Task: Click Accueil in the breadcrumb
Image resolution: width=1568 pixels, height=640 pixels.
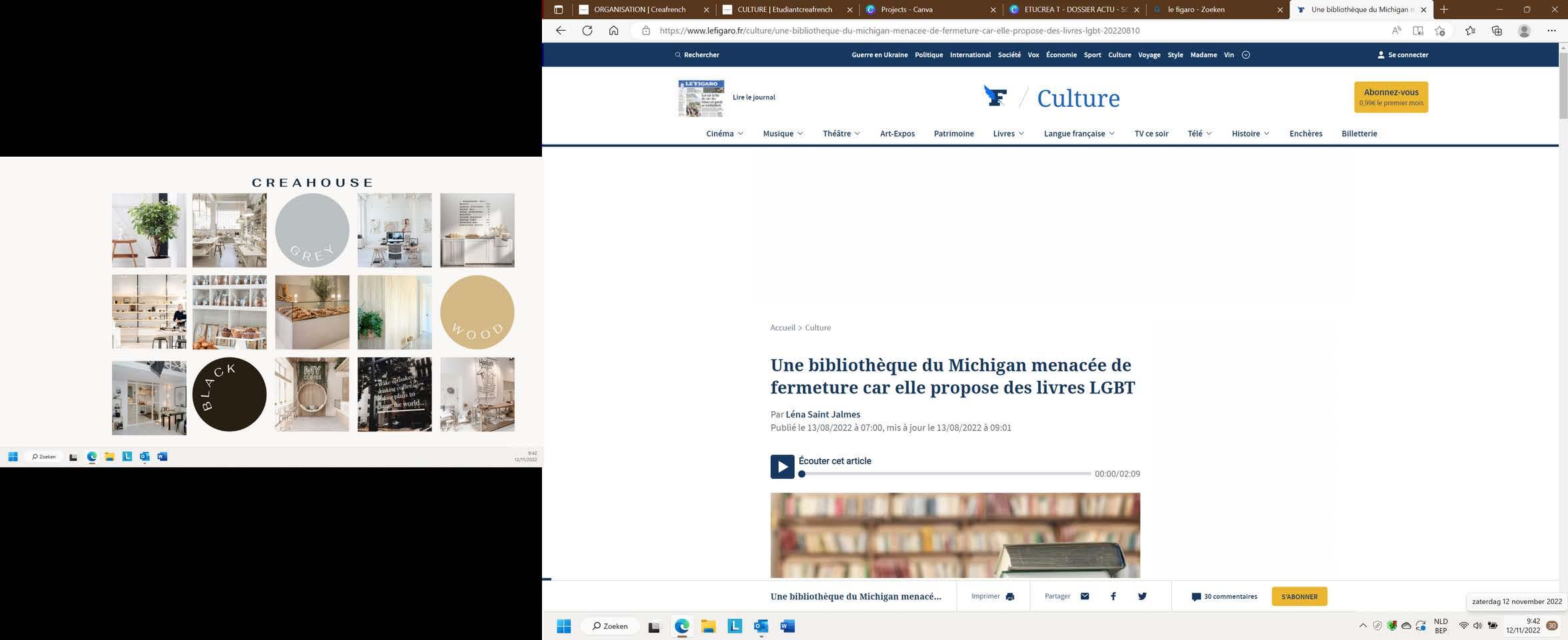Action: pyautogui.click(x=783, y=327)
